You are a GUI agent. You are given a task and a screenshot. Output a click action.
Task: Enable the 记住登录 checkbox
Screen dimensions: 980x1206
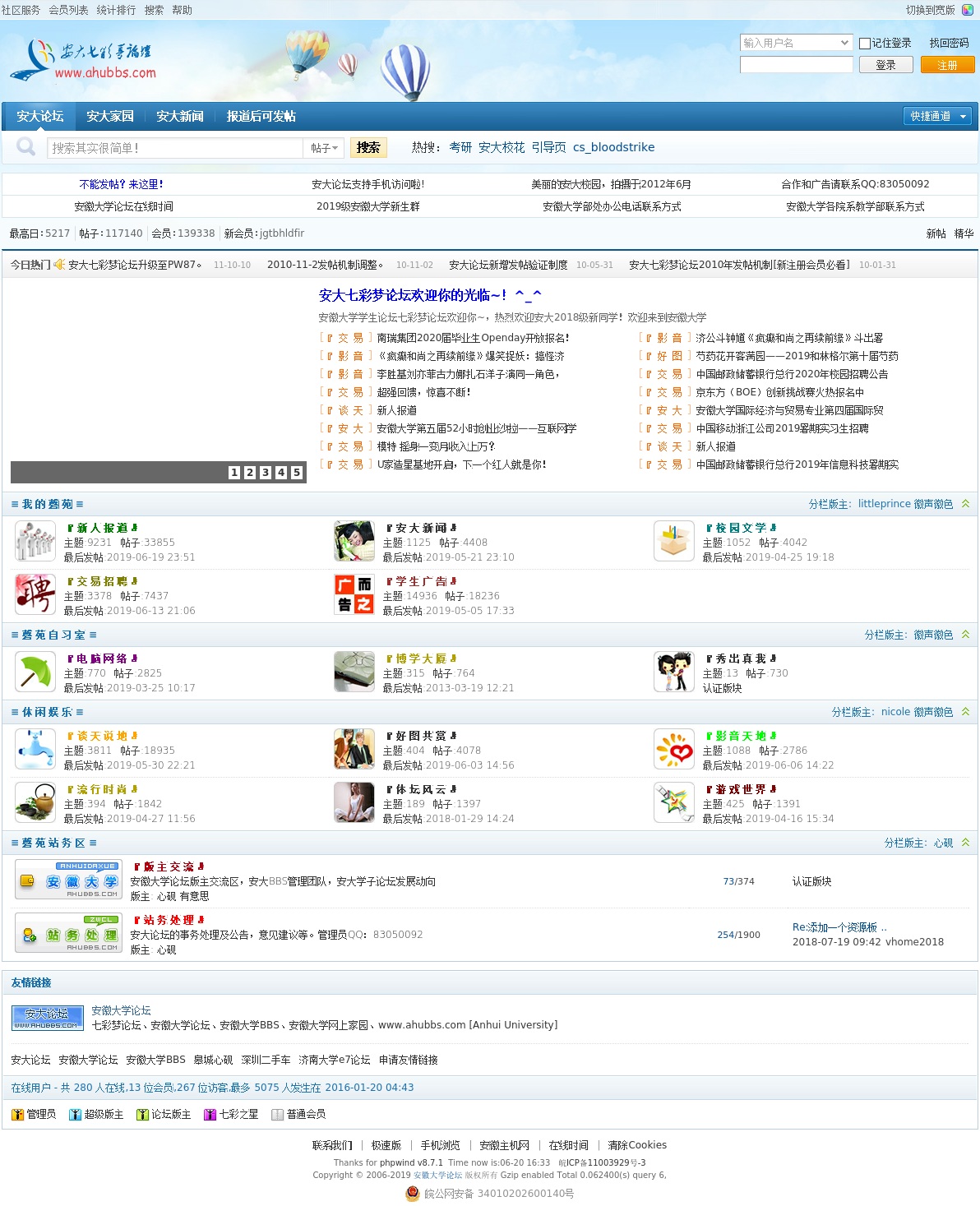coord(865,44)
